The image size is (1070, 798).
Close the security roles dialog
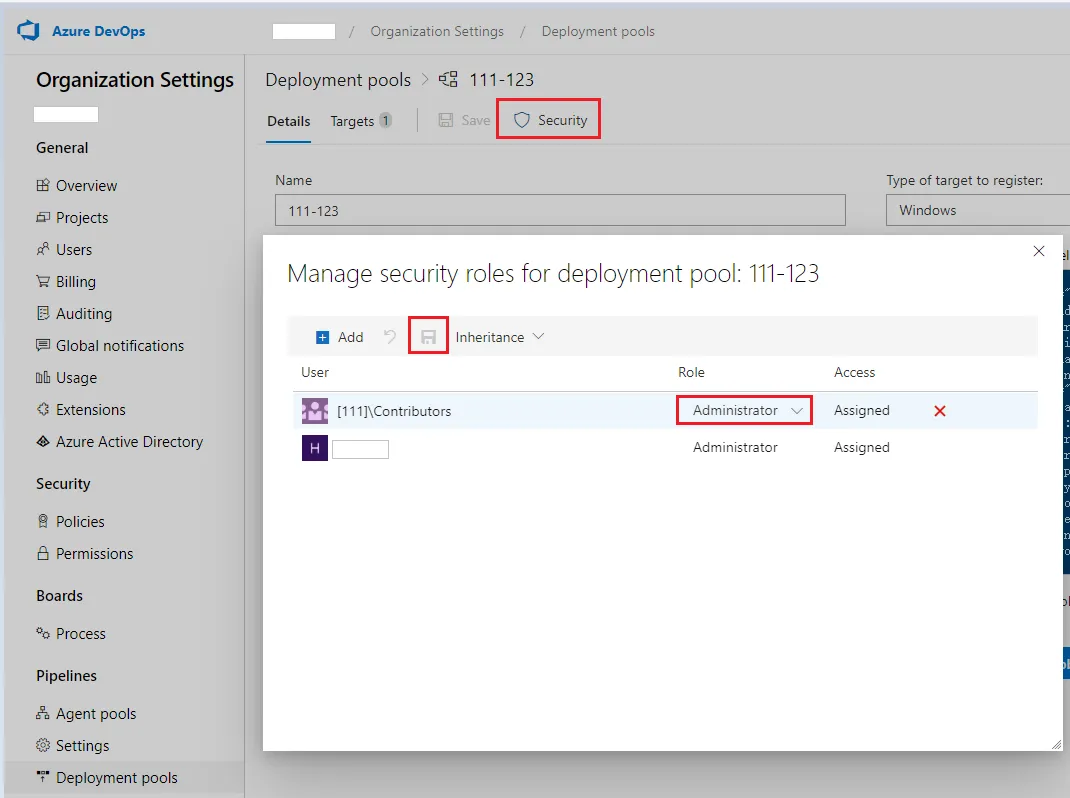point(1039,251)
